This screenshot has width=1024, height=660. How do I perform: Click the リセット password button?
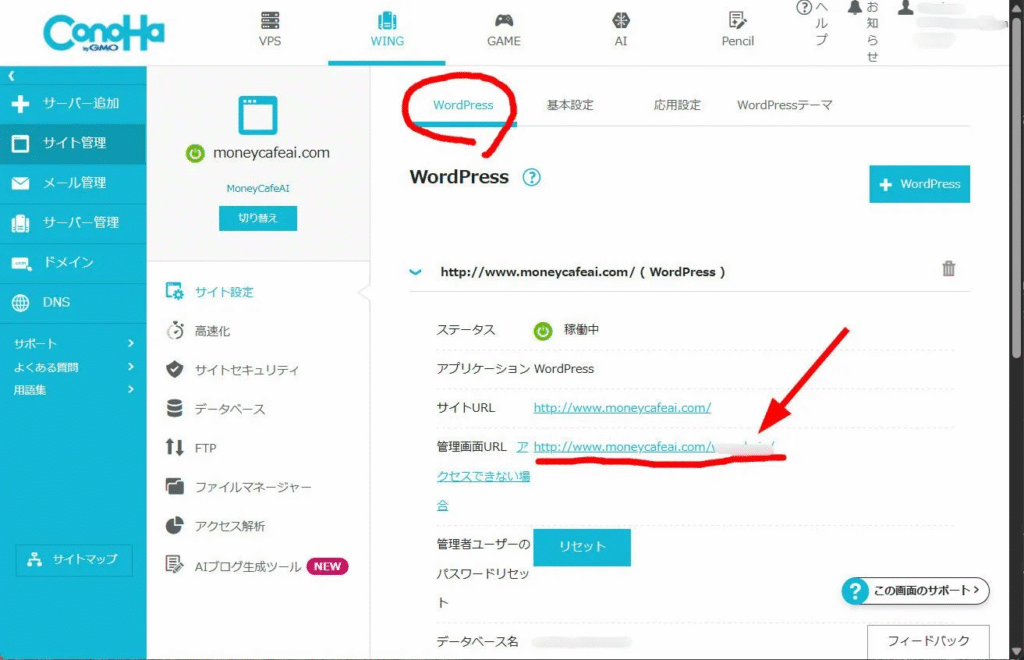point(582,547)
